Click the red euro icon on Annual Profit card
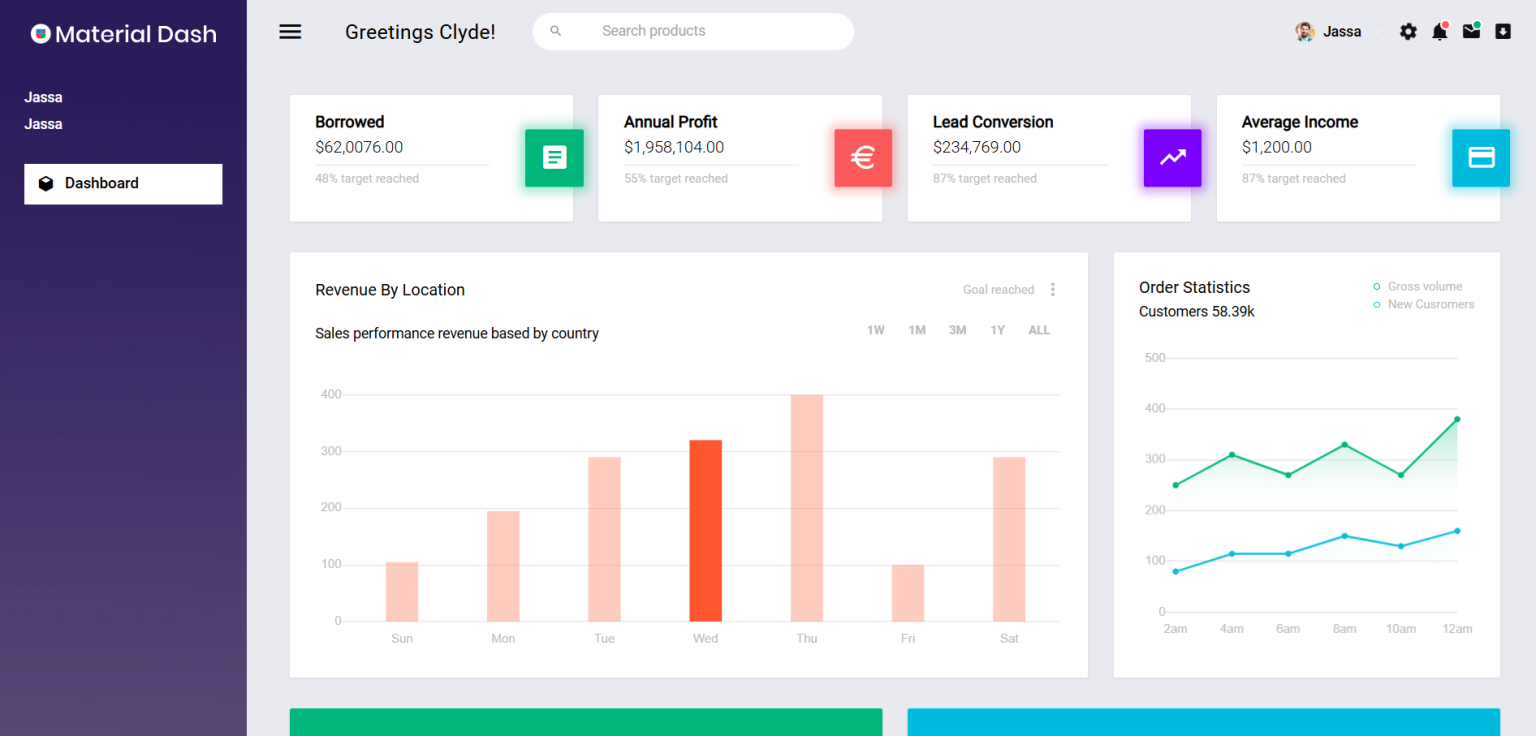This screenshot has width=1536, height=736. [863, 158]
